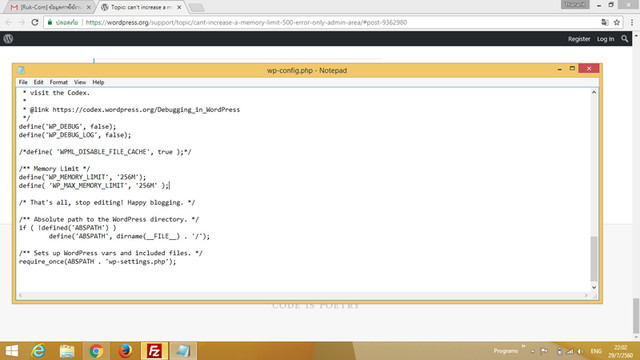Click Notepad horizontal scroll left arrow

pyautogui.click(x=20, y=295)
